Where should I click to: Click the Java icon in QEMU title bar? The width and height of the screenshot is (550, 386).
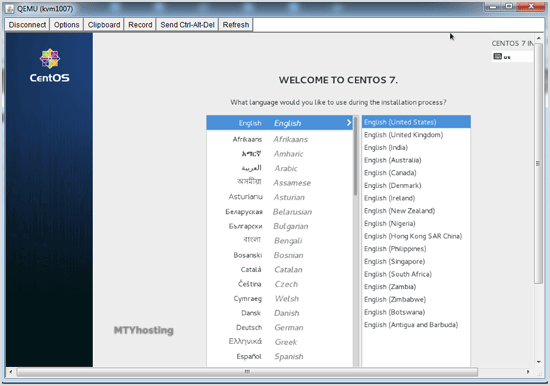tap(10, 9)
